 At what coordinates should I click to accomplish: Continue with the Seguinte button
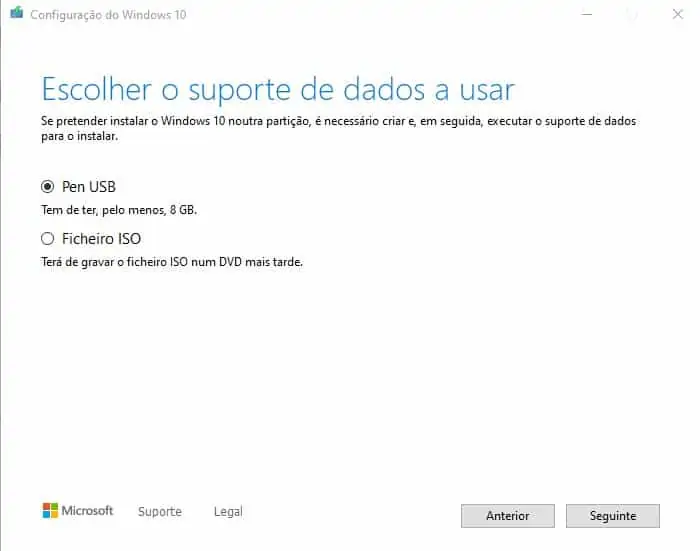pyautogui.click(x=612, y=516)
